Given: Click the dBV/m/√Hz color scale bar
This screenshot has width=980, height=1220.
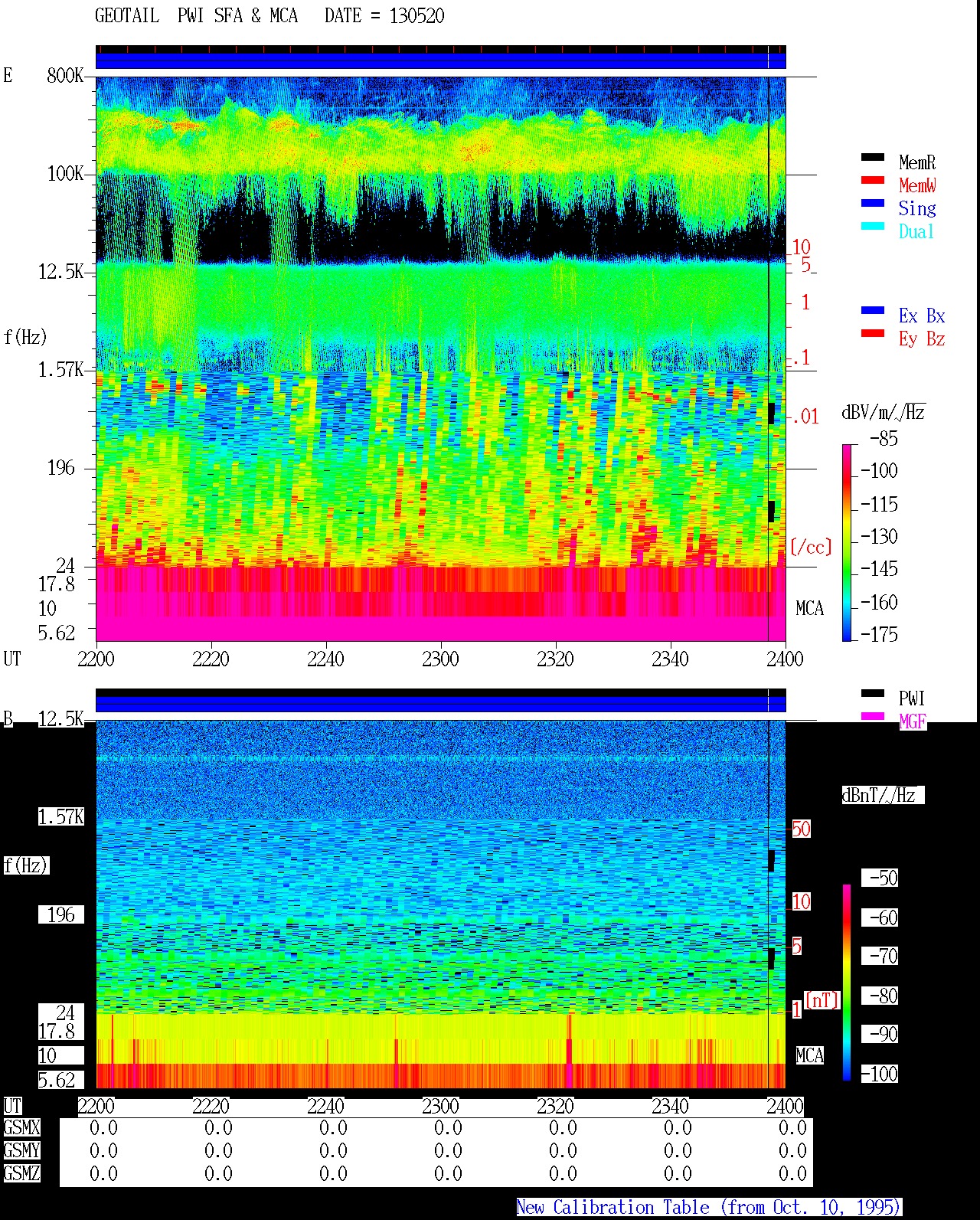Looking at the screenshot, I should [x=847, y=543].
